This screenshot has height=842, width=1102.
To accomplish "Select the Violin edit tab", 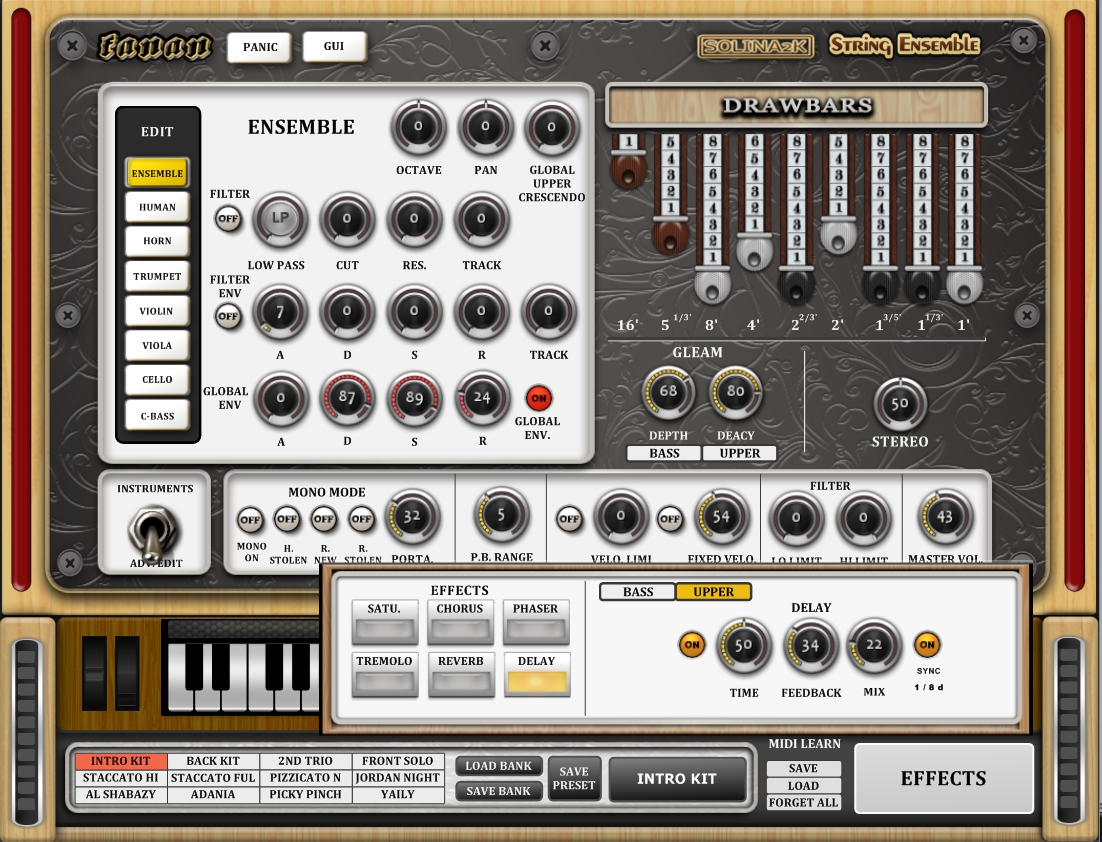I will pyautogui.click(x=156, y=311).
